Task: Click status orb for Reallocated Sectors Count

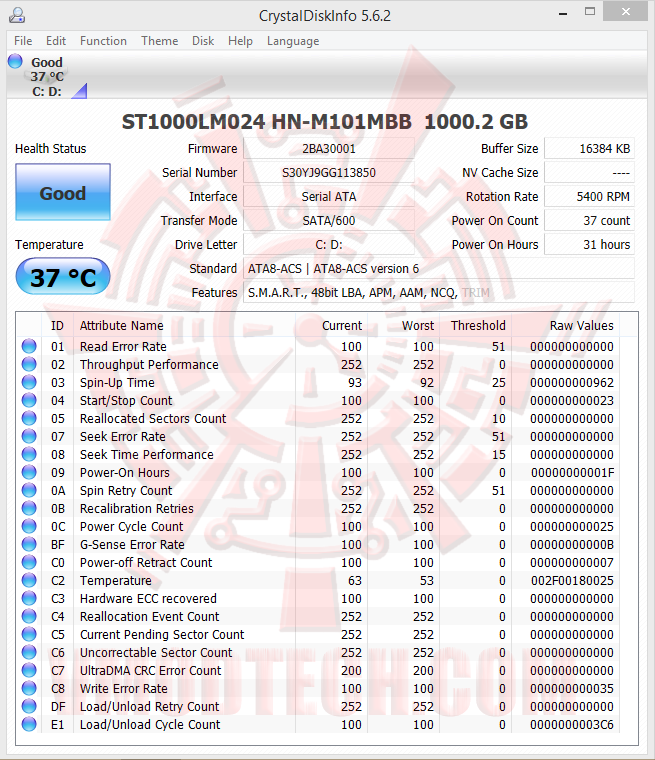Action: click(29, 418)
